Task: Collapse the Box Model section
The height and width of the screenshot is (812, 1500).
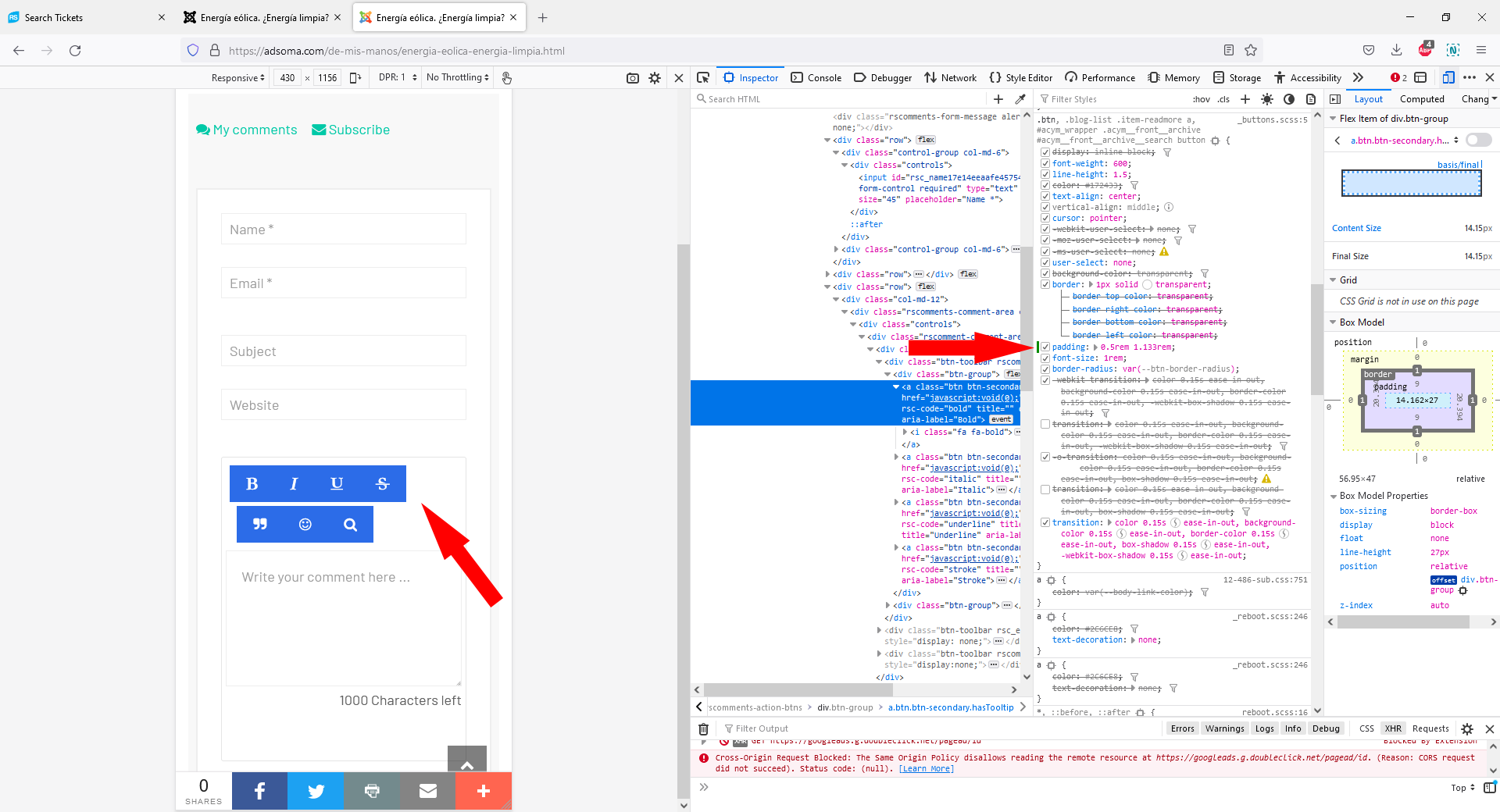Action: point(1334,322)
